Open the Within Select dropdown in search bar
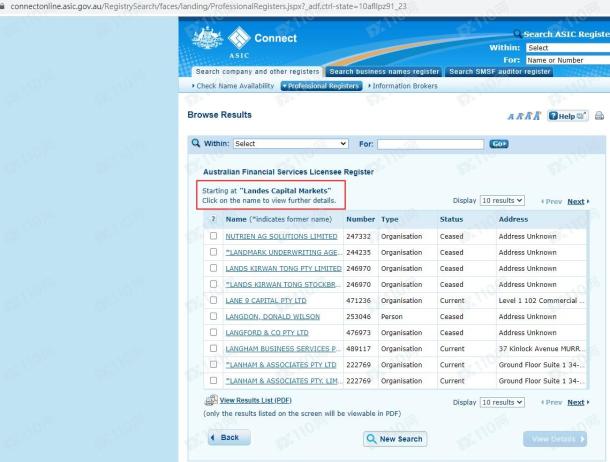610x462 pixels. click(x=291, y=144)
